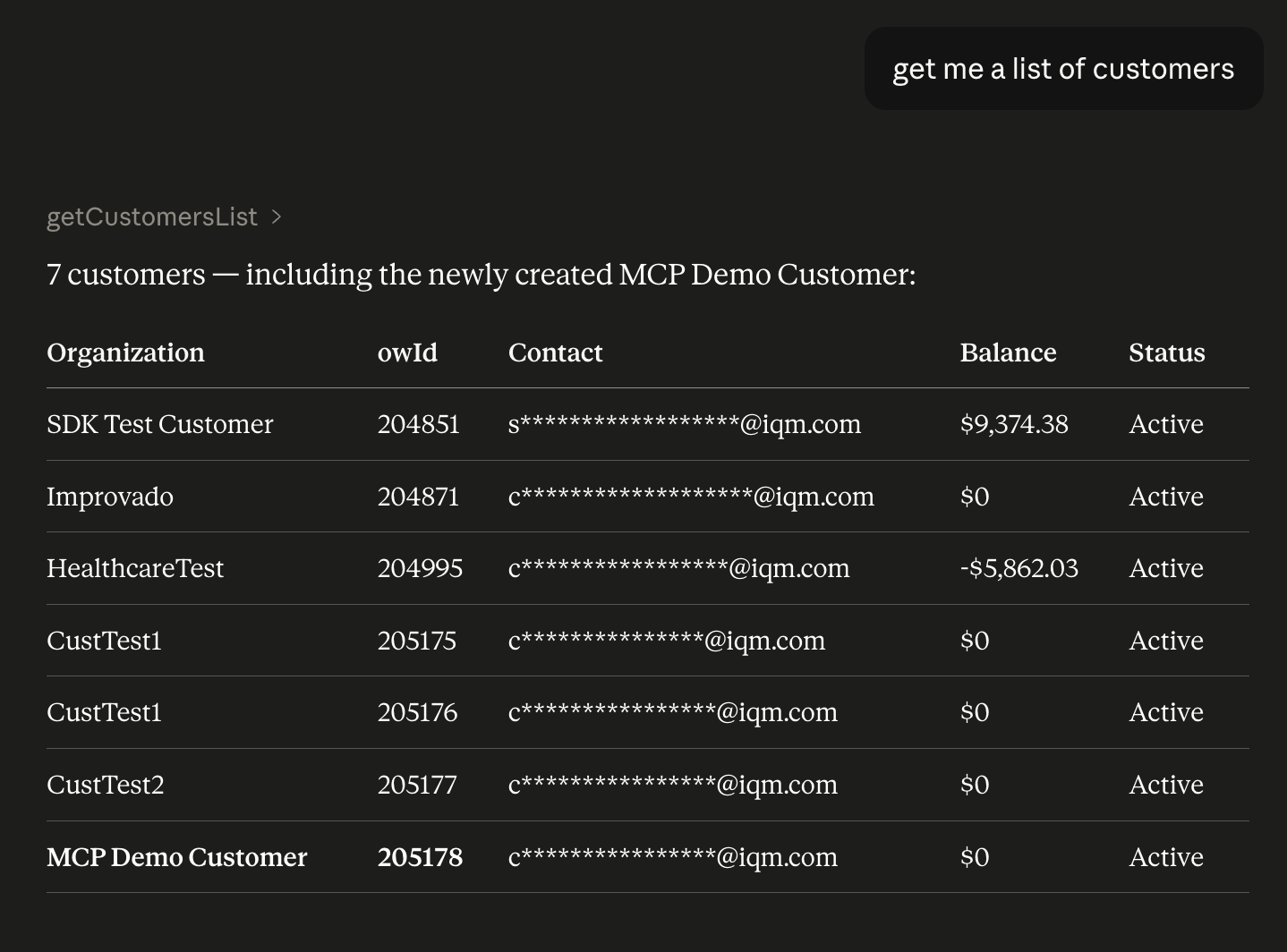Click the masked email for SDK Test Customer
The width and height of the screenshot is (1287, 952).
coord(685,424)
